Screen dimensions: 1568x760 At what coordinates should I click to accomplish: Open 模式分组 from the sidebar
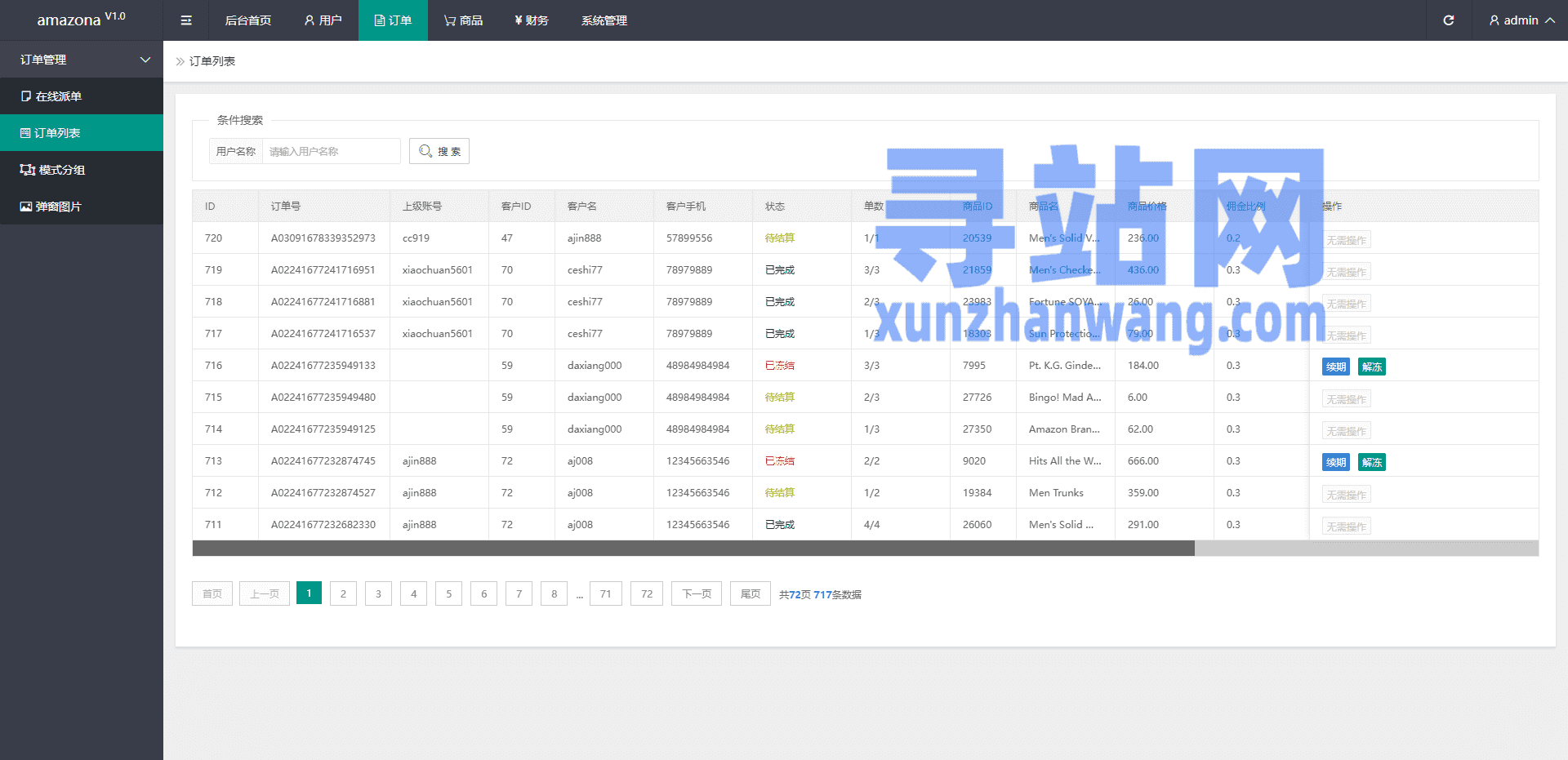point(61,170)
